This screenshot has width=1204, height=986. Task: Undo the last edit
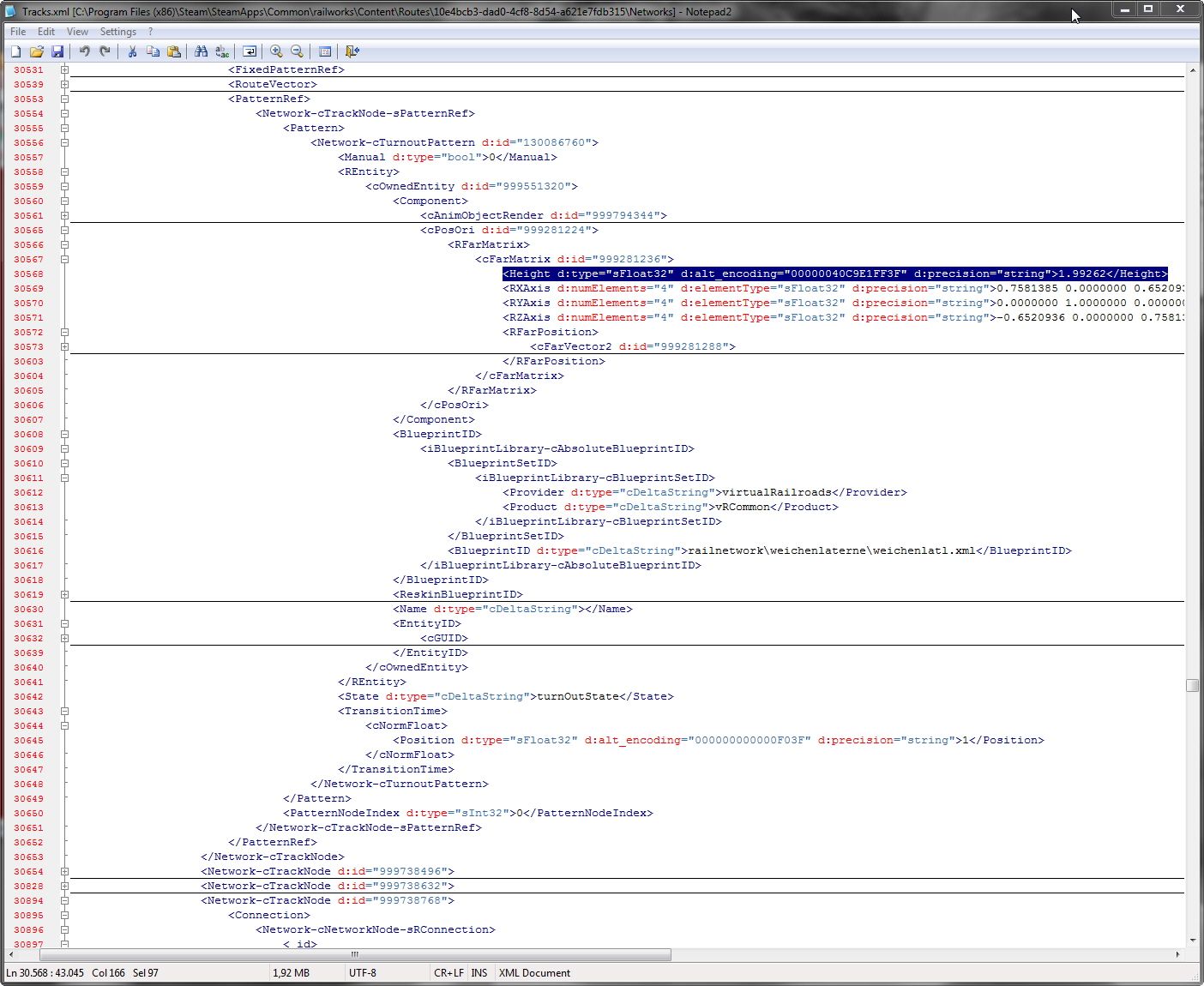84,51
